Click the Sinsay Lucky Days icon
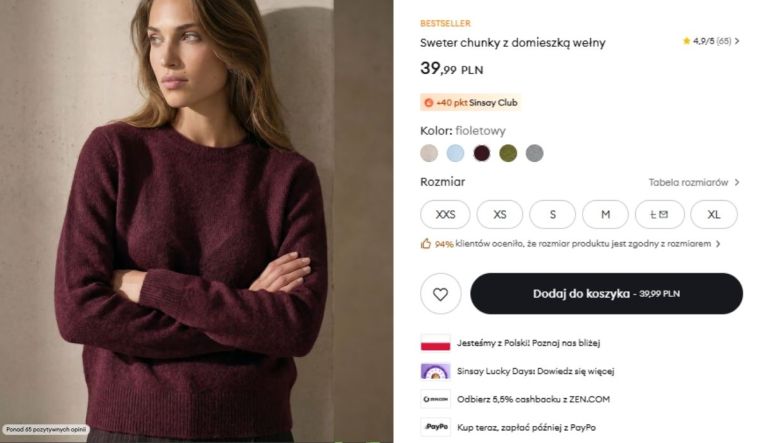The height and width of the screenshot is (443, 759). 435,371
